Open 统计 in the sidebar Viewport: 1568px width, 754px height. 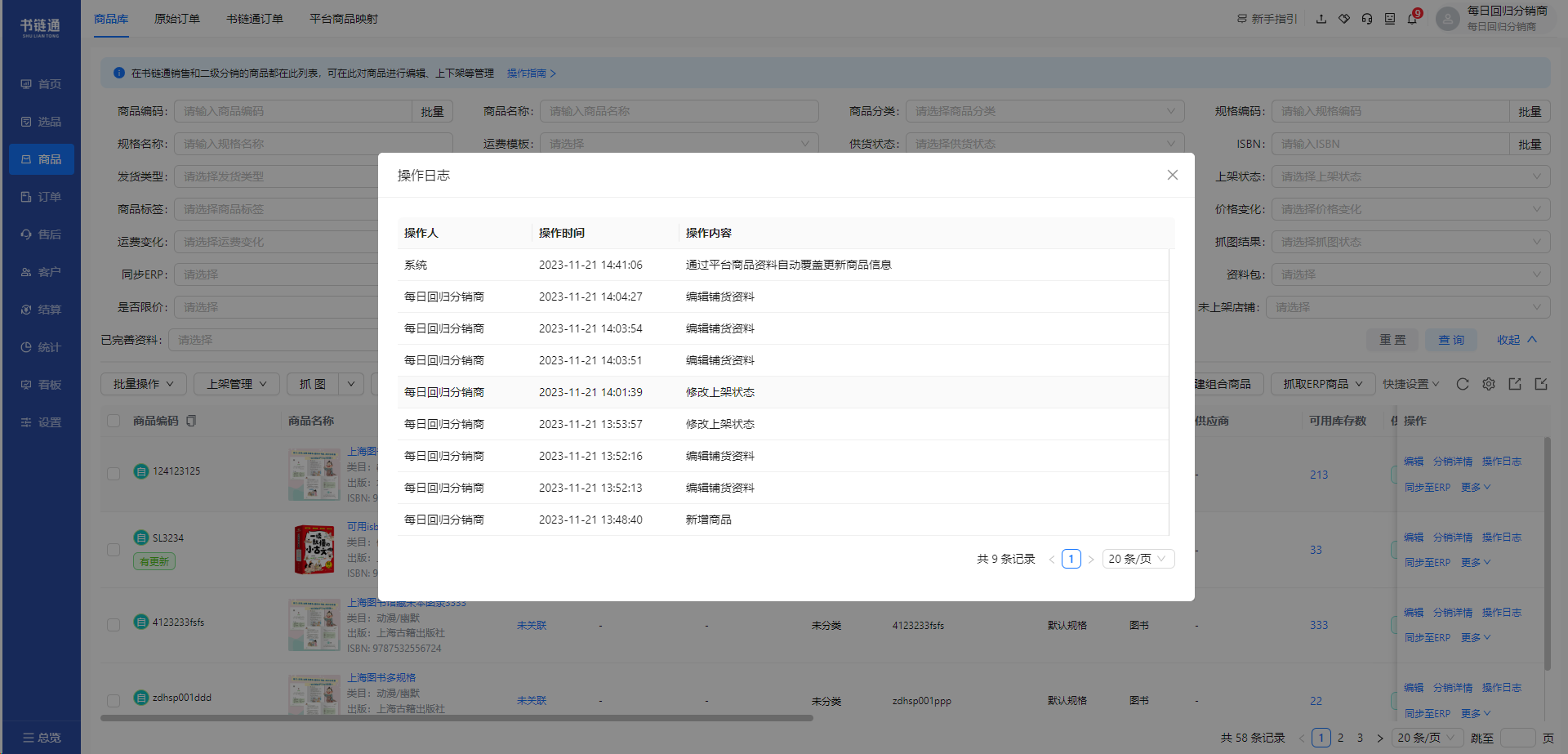(x=41, y=347)
